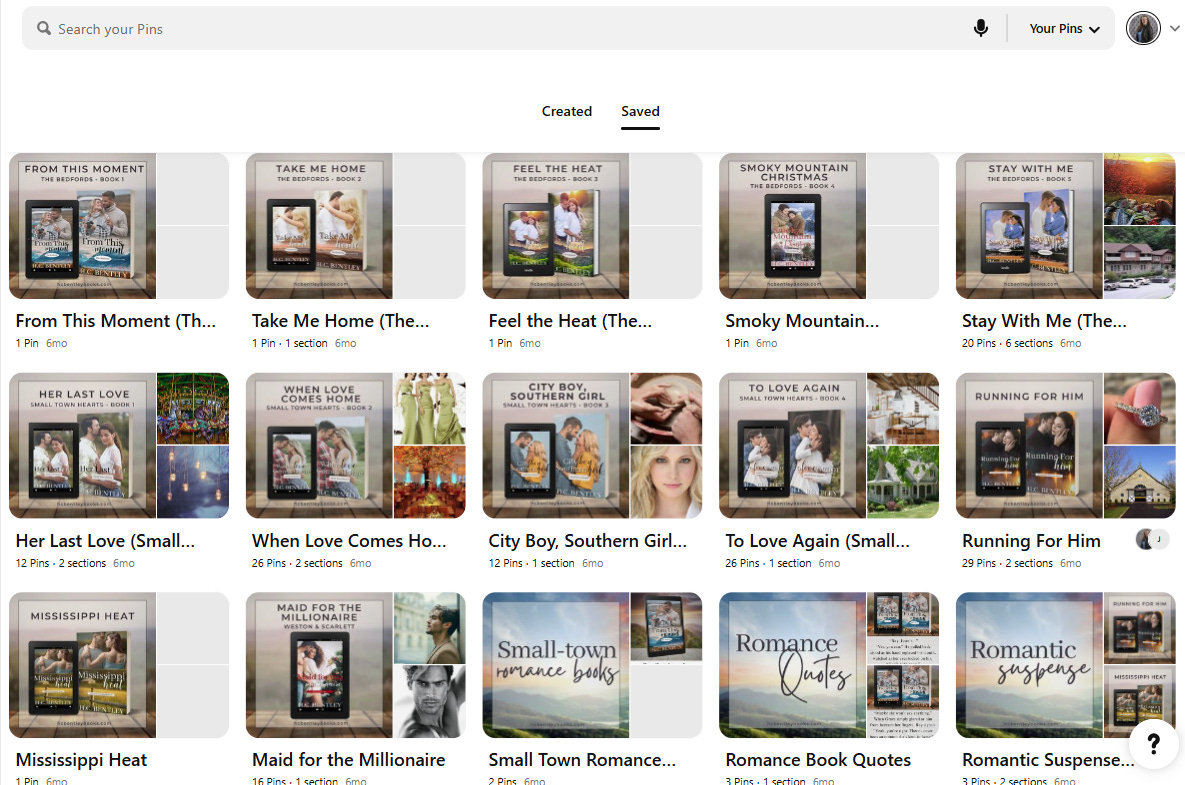The image size is (1185, 785).
Task: Open When Love Comes Home board cover
Action: 319,446
